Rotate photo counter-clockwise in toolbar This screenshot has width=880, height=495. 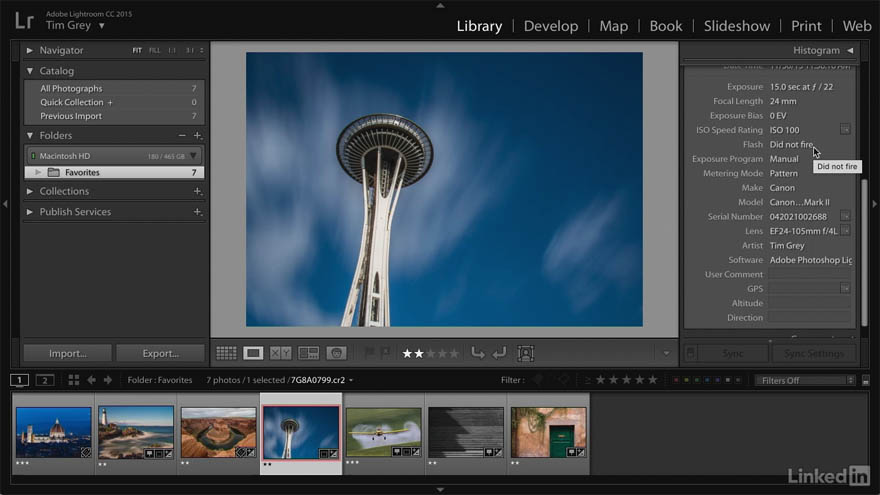(x=478, y=353)
